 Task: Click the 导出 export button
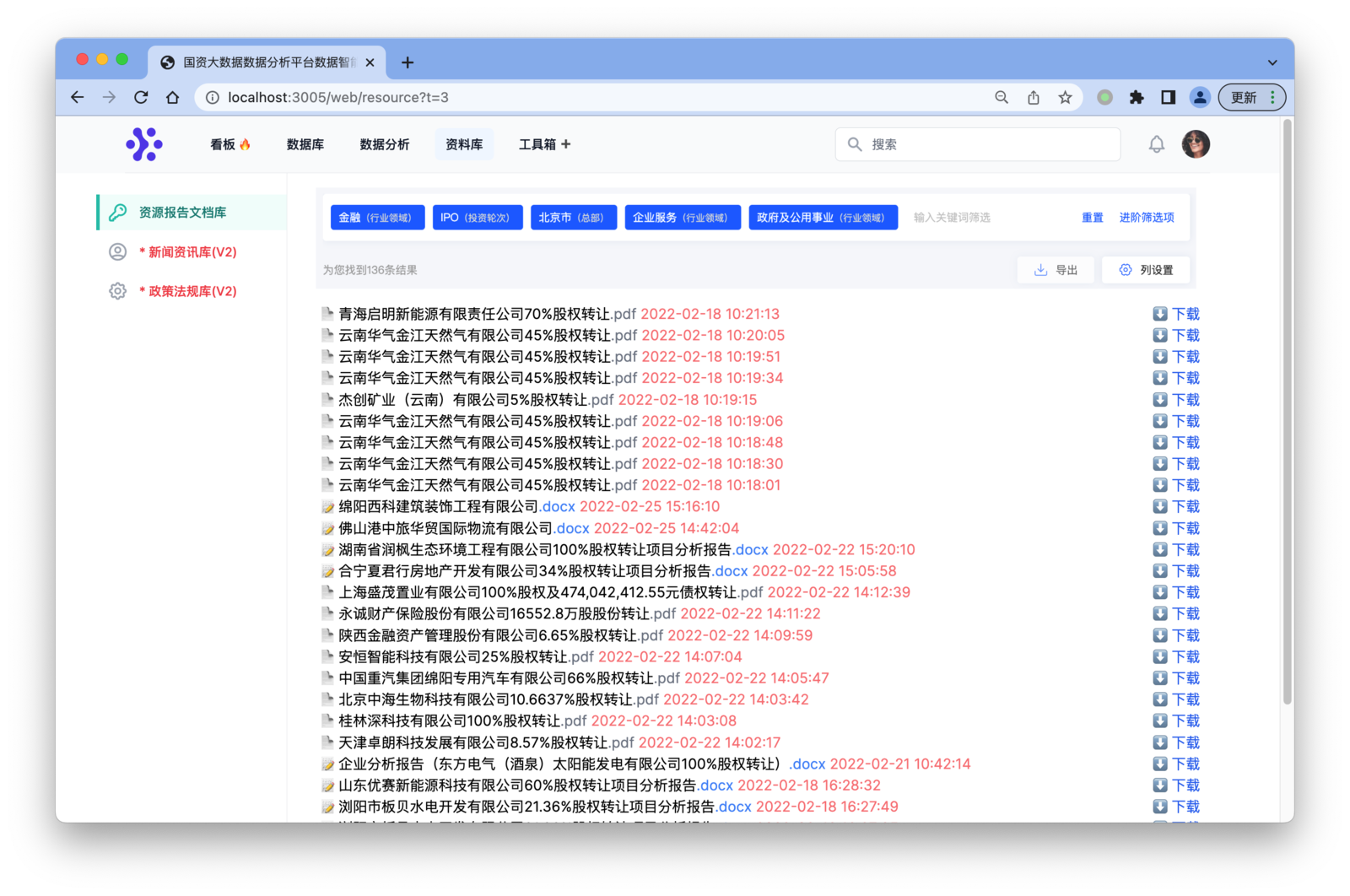(1056, 270)
